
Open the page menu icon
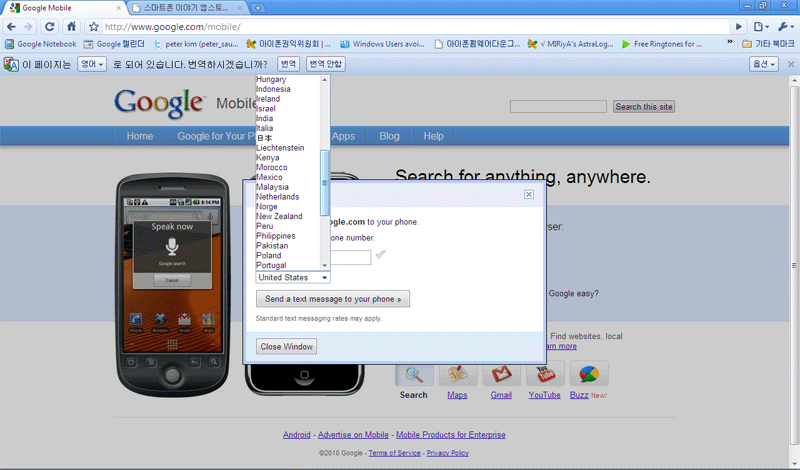[x=761, y=27]
